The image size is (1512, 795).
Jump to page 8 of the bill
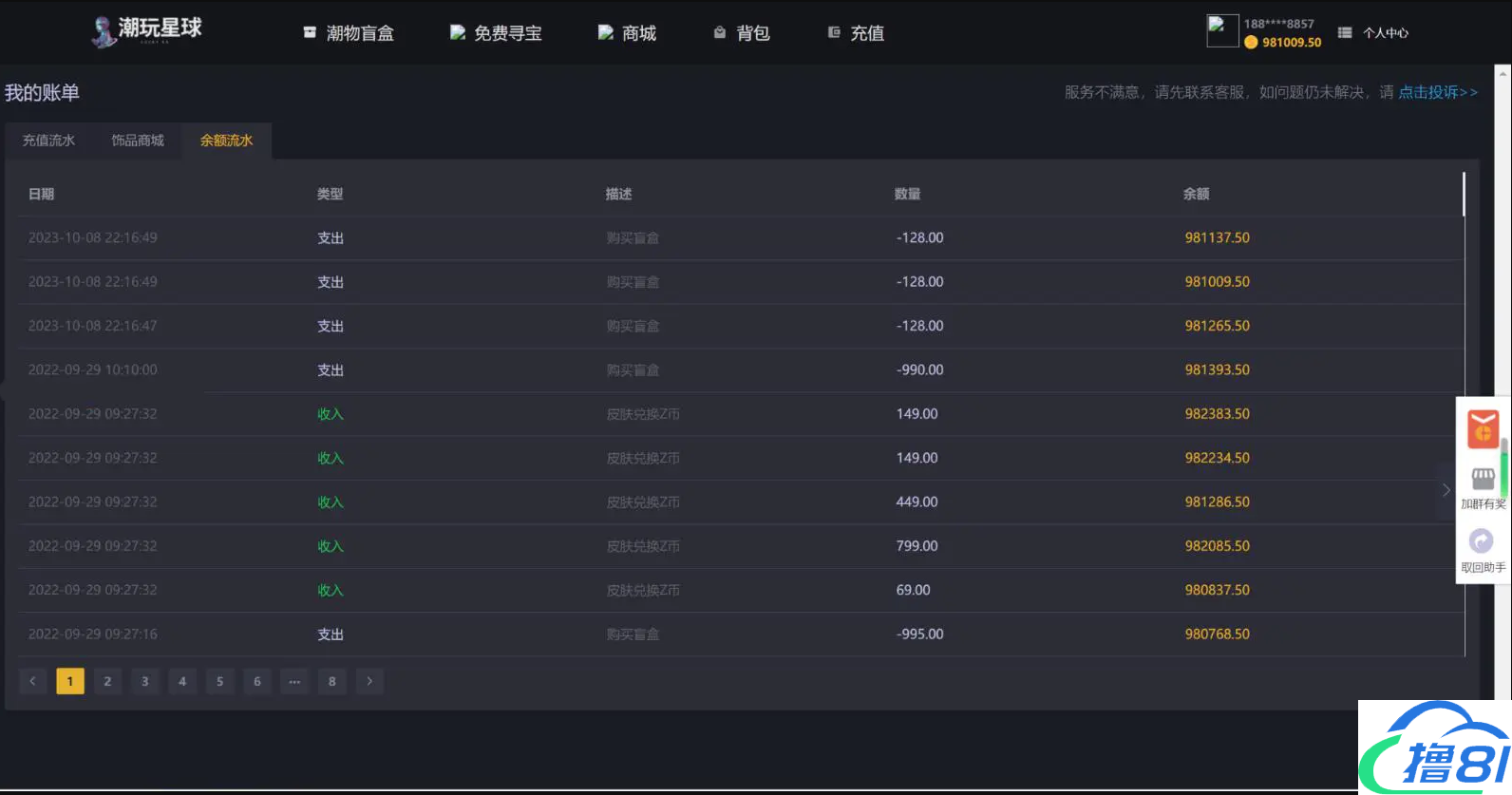tap(331, 681)
